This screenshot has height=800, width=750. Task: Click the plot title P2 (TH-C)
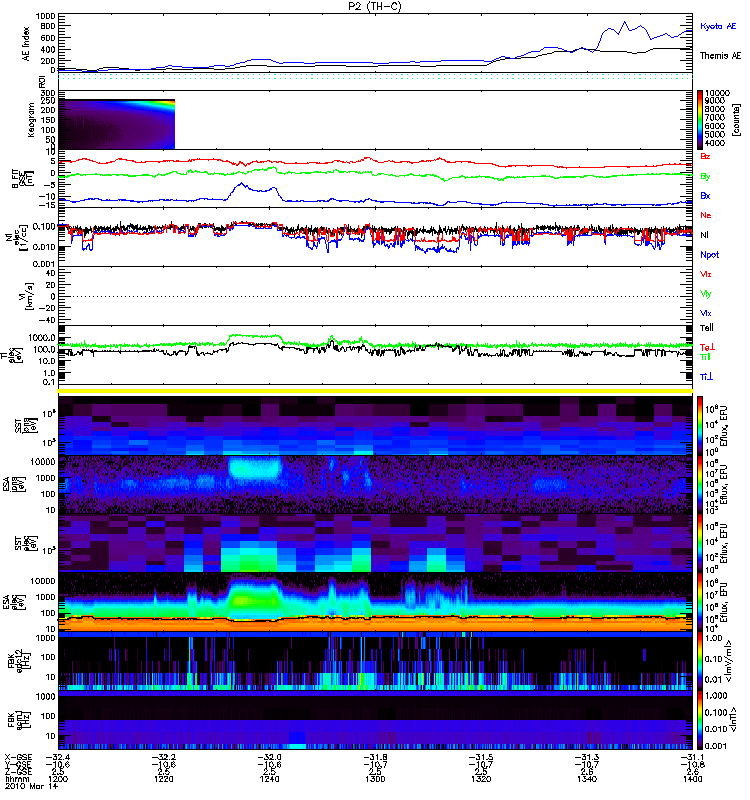coord(375,6)
